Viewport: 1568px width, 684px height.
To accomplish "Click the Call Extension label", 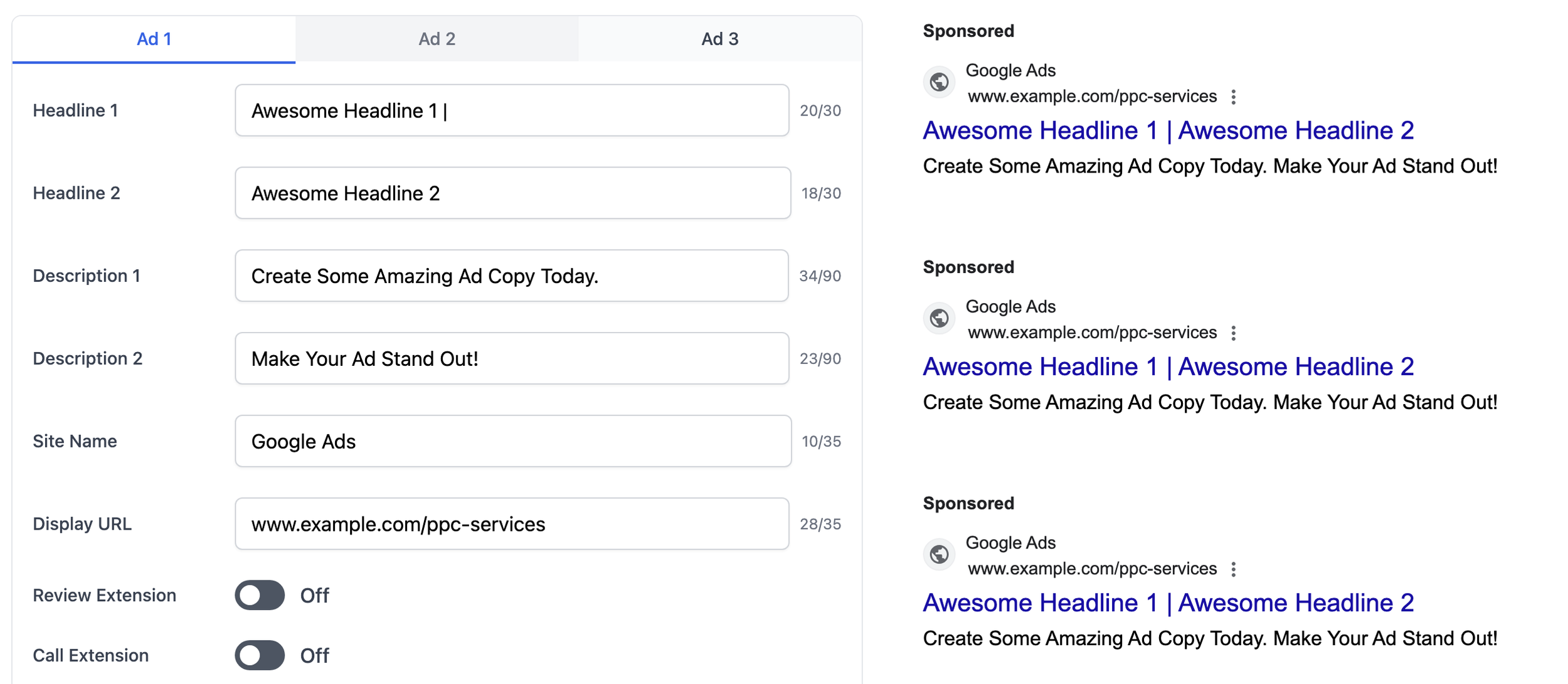I will 90,656.
